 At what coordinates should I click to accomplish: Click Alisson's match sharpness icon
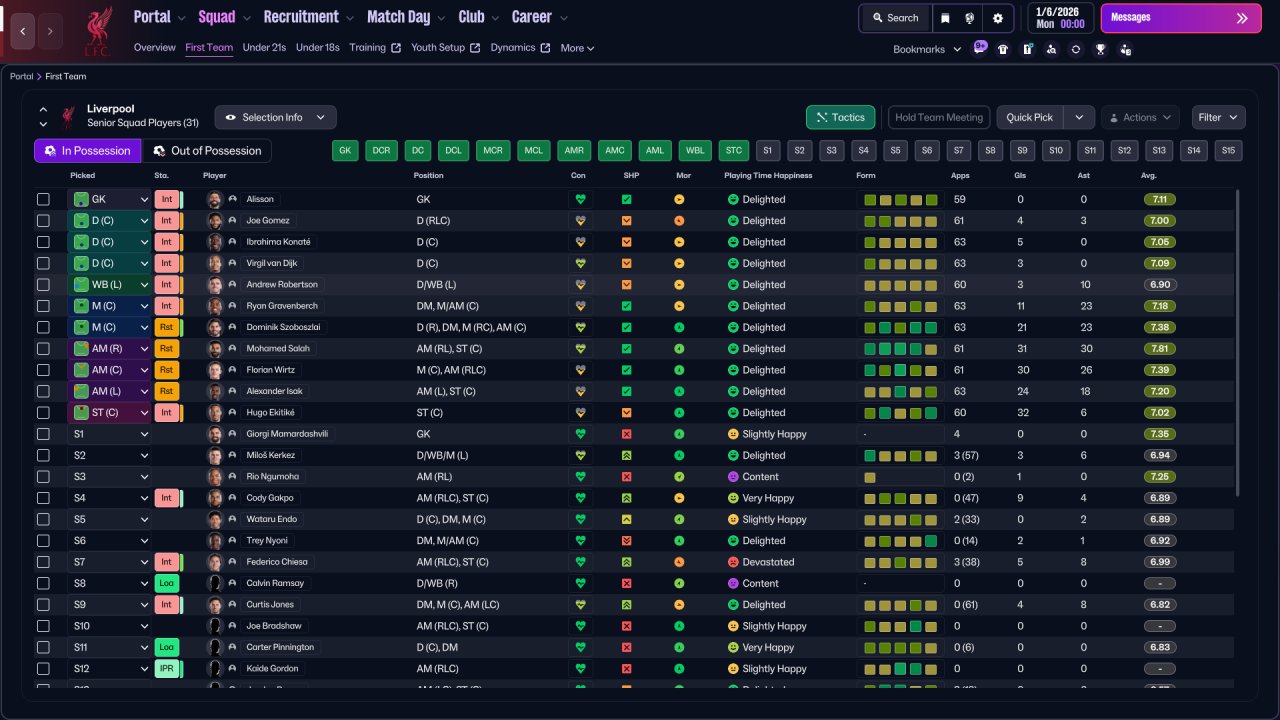coord(627,199)
